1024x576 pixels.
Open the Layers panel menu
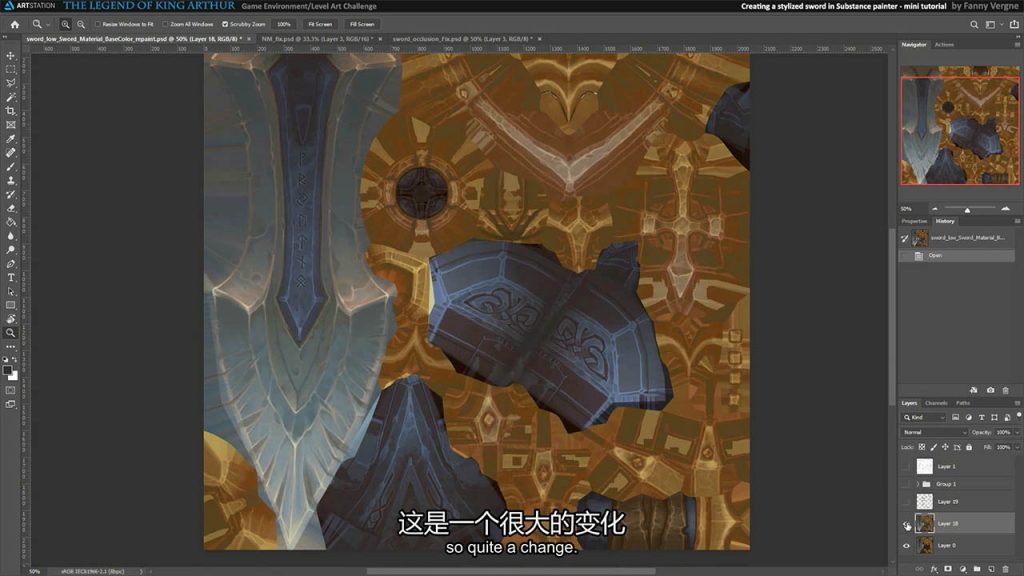tap(1017, 403)
